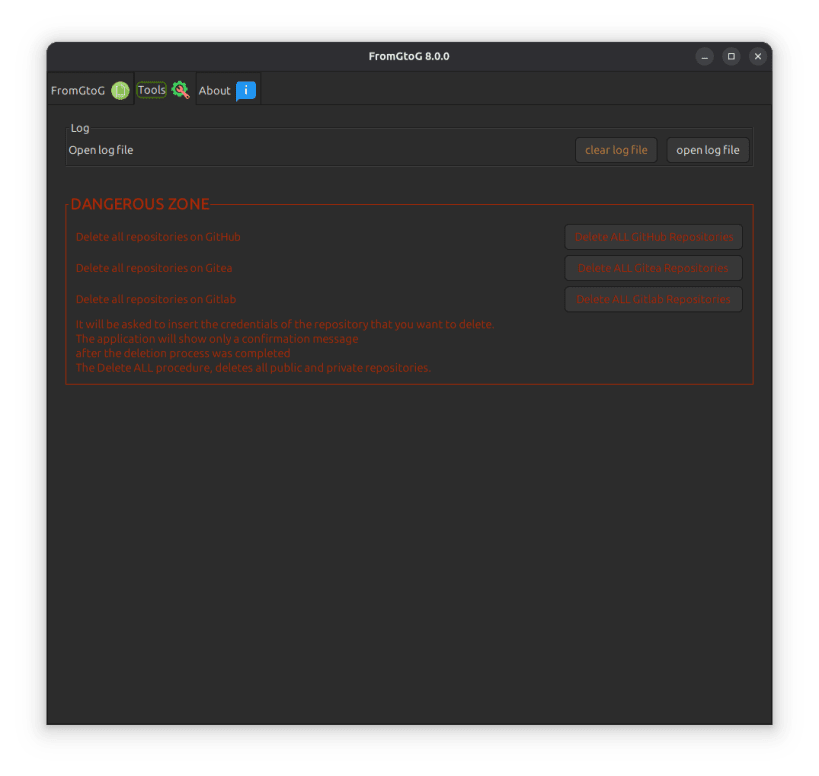Click the Log group title

pos(80,128)
